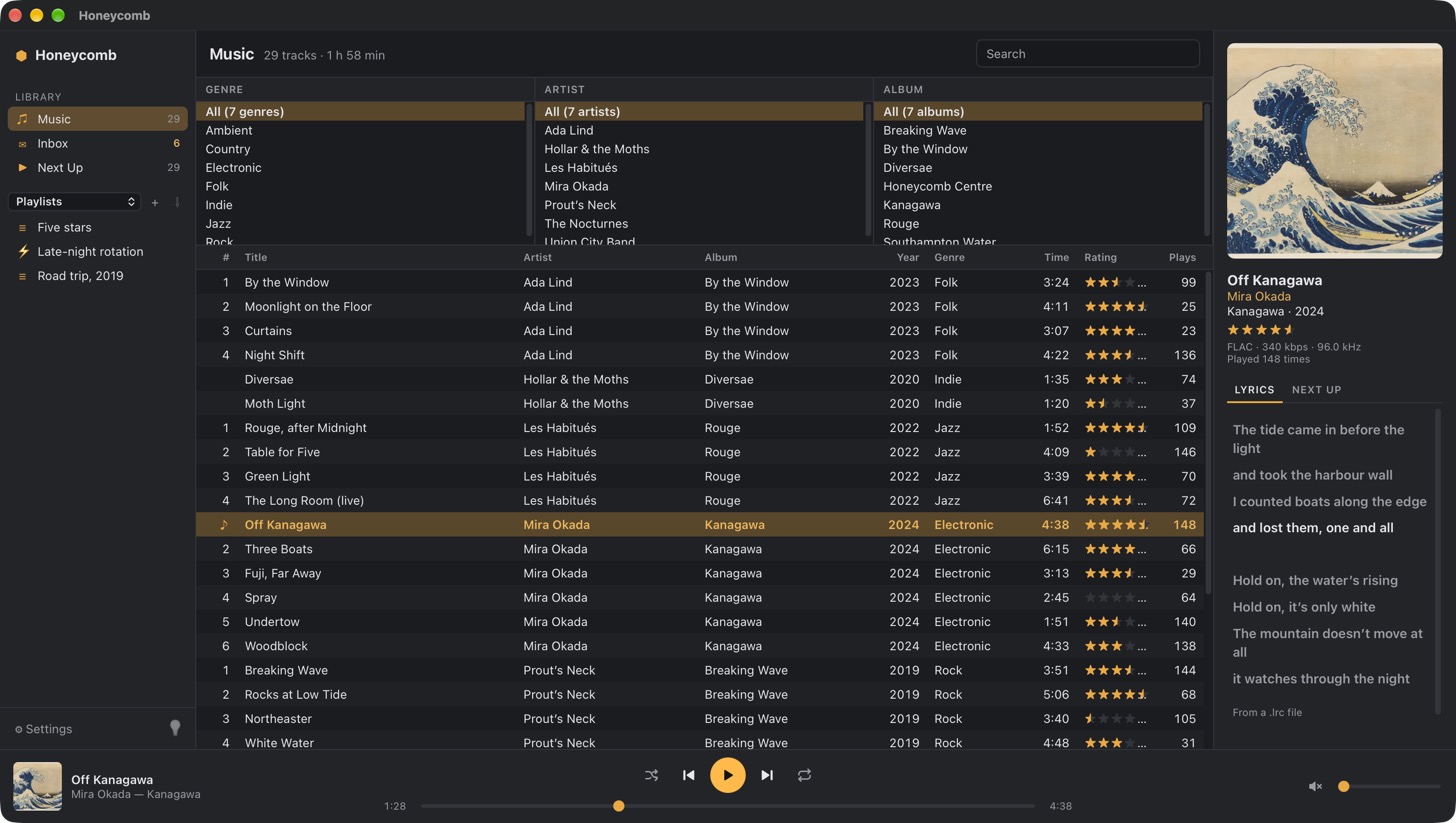This screenshot has width=1456, height=823.
Task: Toggle repeat mode
Action: pyautogui.click(x=804, y=775)
